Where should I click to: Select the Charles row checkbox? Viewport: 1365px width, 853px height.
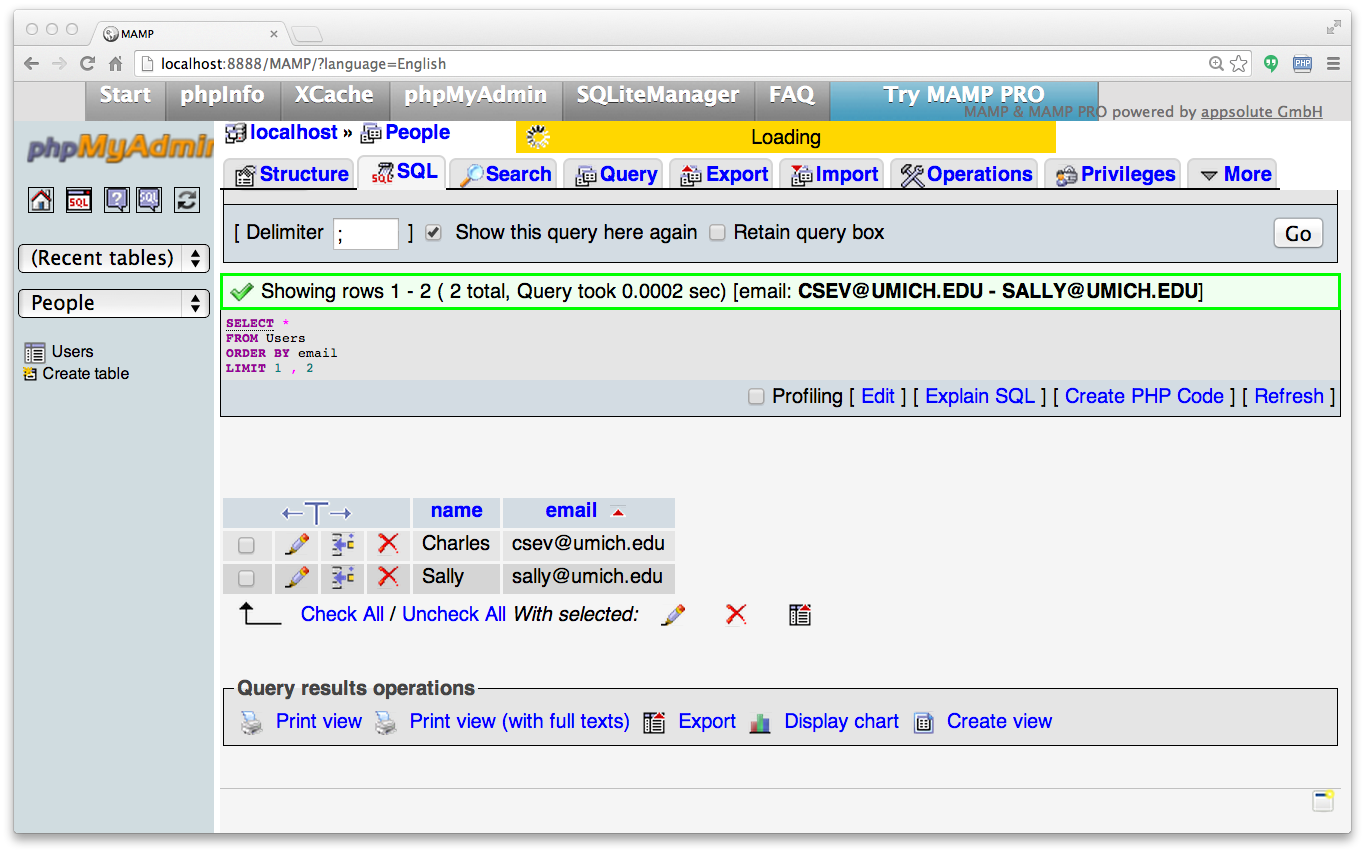tap(246, 545)
